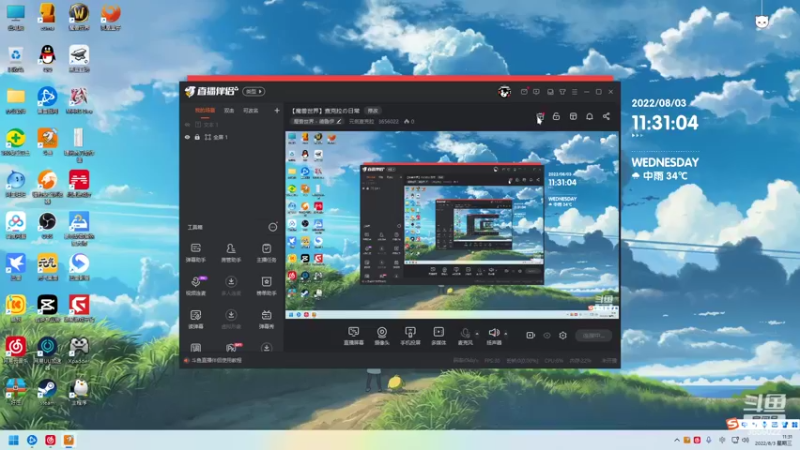Image resolution: width=800 pixels, height=450 pixels.
Task: Mute the 麦克风 microphone
Action: pos(465,336)
